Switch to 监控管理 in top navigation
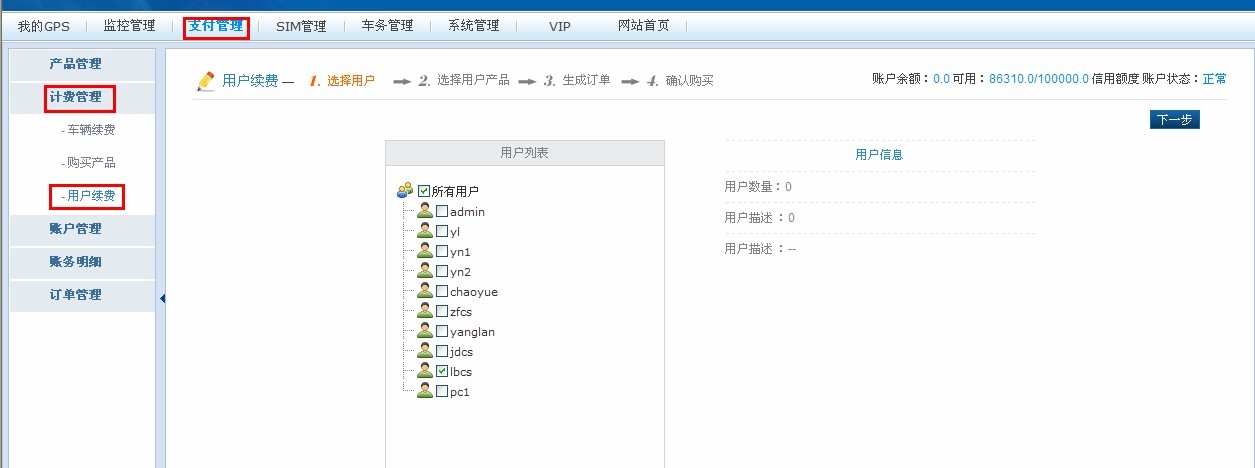This screenshot has width=1255, height=468. [129, 26]
